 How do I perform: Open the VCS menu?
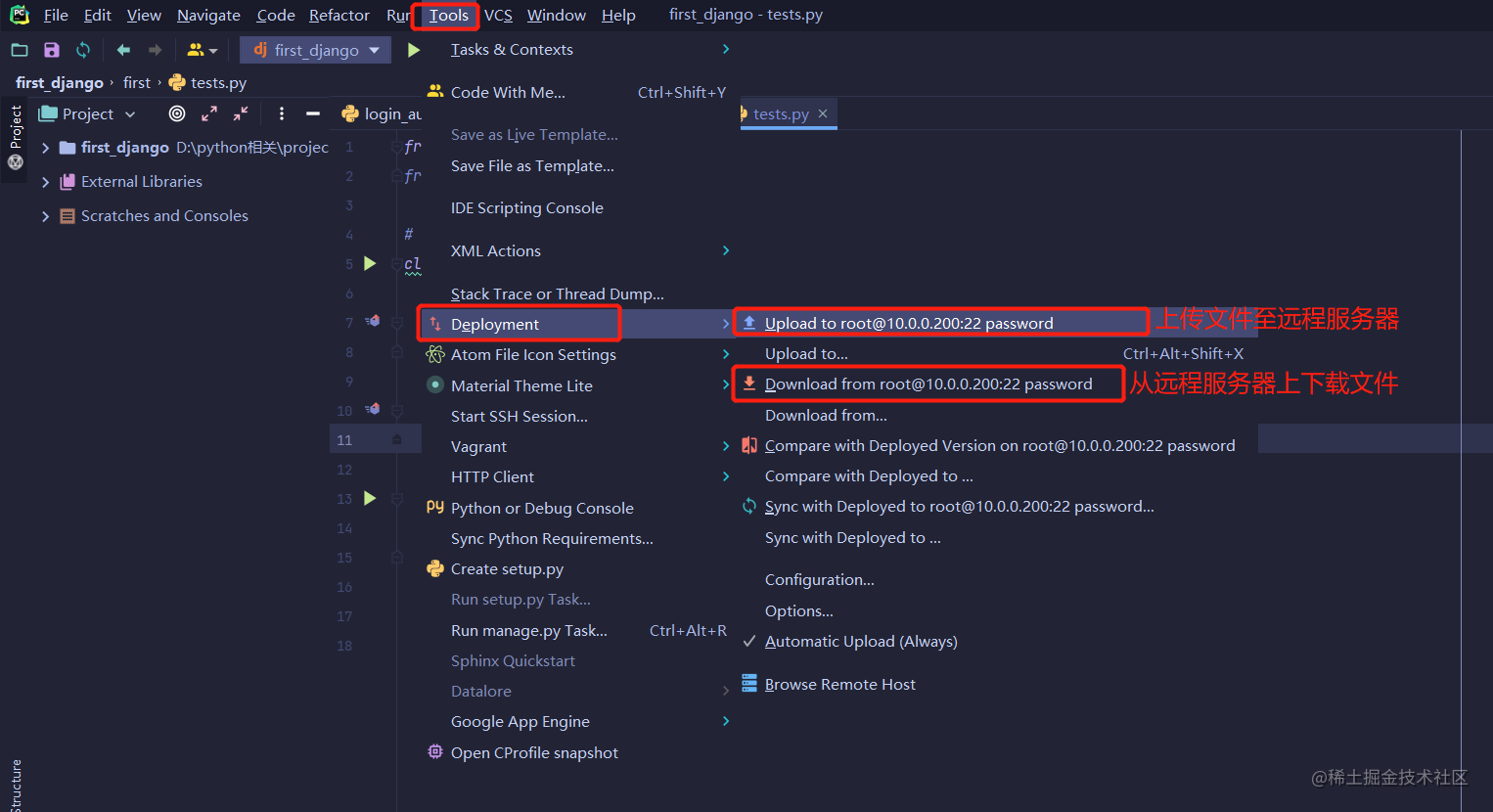(x=498, y=16)
